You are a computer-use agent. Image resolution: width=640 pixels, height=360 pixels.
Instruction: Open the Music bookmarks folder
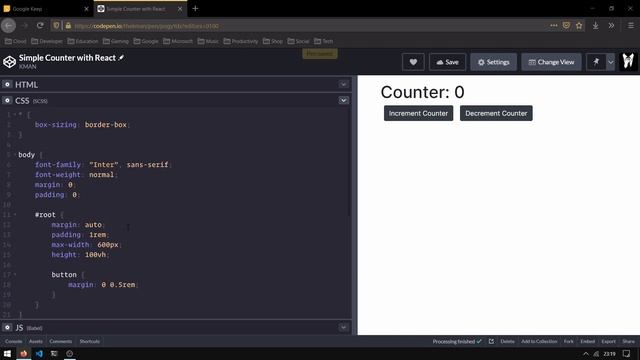point(208,41)
